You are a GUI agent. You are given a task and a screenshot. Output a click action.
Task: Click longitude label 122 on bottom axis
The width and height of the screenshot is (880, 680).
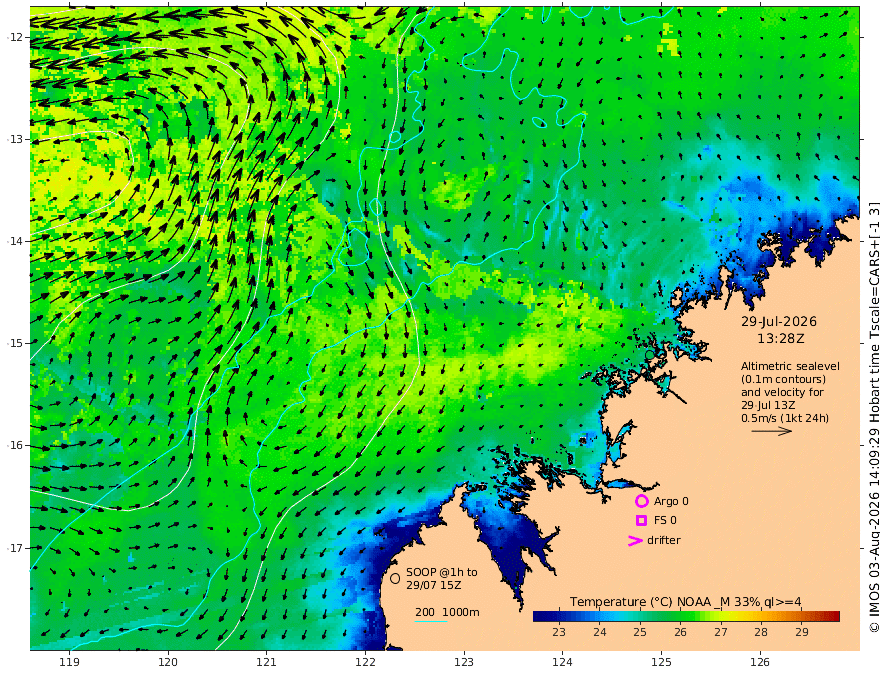tap(365, 662)
